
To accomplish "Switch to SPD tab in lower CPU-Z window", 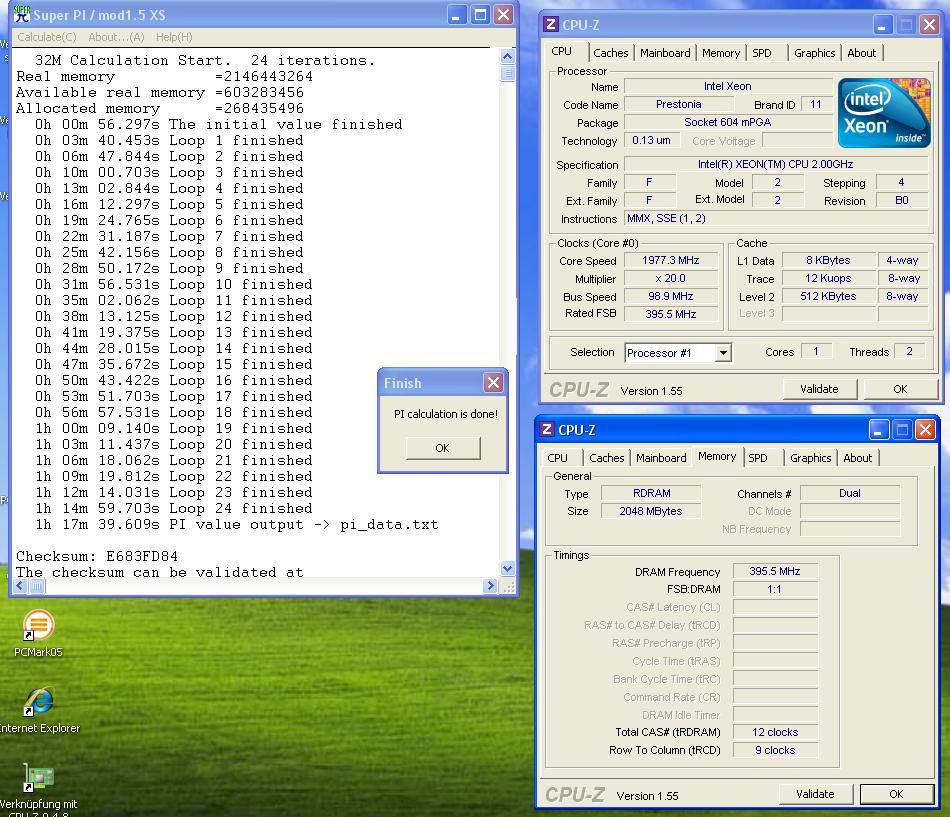I will [x=758, y=458].
